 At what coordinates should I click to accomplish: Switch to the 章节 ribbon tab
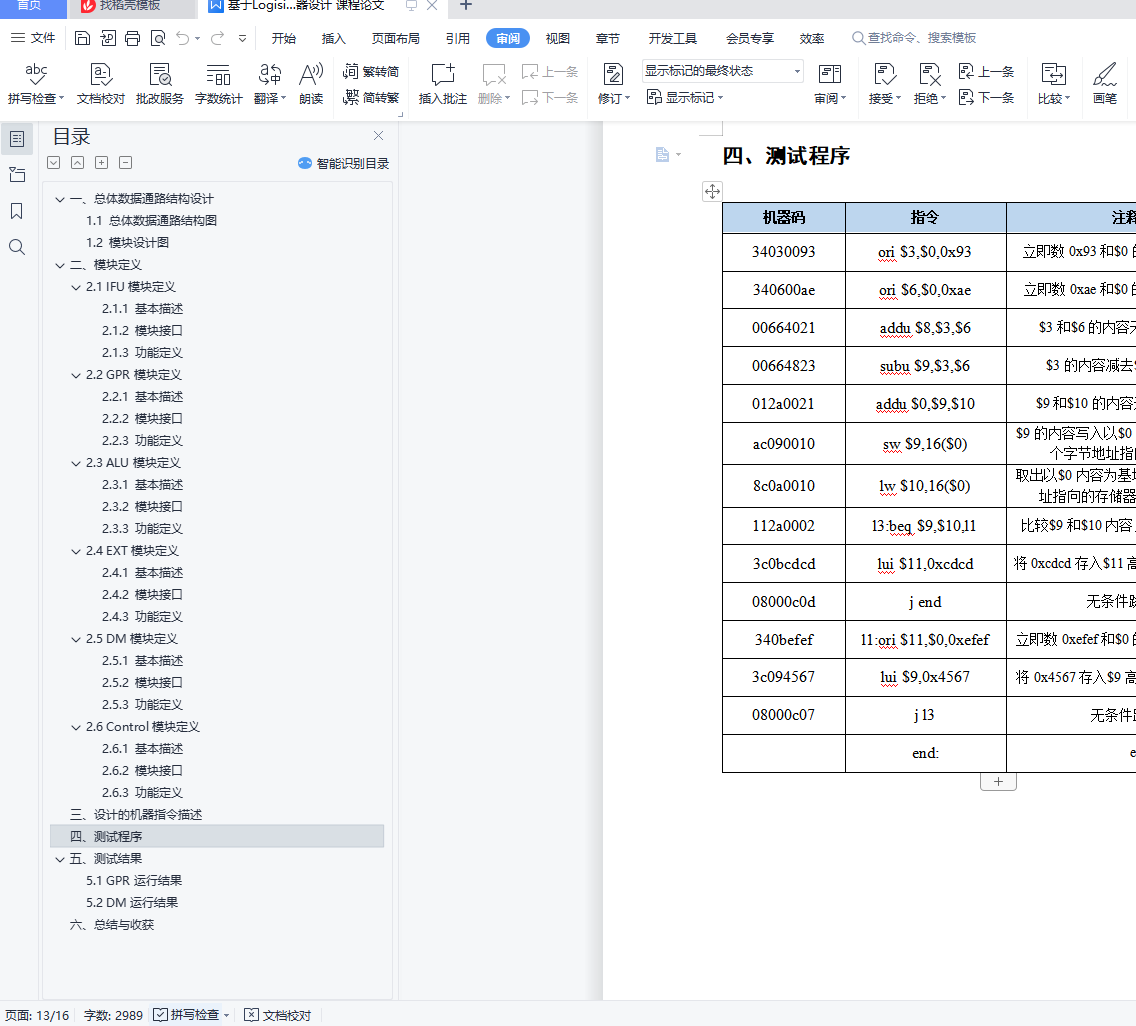coord(607,38)
